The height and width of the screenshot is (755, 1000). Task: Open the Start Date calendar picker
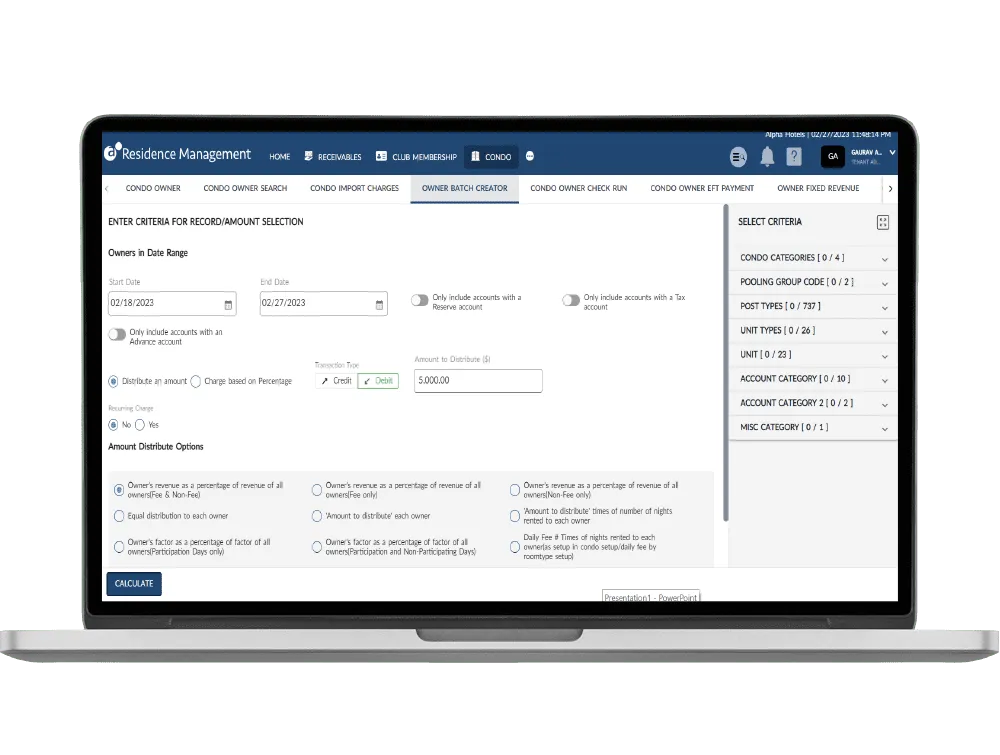(x=228, y=304)
